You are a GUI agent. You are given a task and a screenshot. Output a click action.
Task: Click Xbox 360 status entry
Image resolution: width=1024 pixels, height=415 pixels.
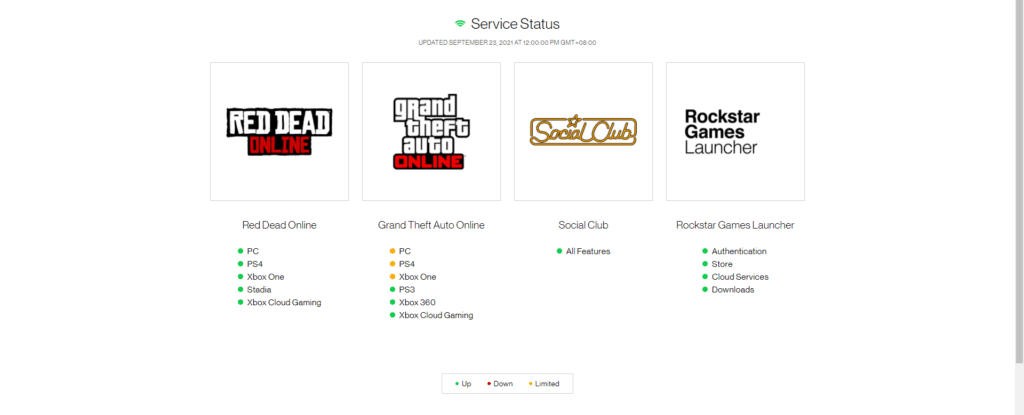point(416,302)
